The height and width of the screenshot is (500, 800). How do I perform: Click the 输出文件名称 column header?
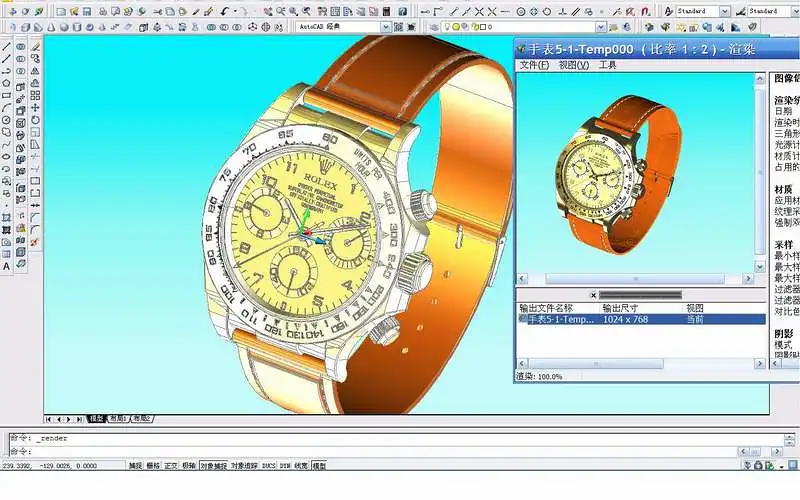[546, 308]
